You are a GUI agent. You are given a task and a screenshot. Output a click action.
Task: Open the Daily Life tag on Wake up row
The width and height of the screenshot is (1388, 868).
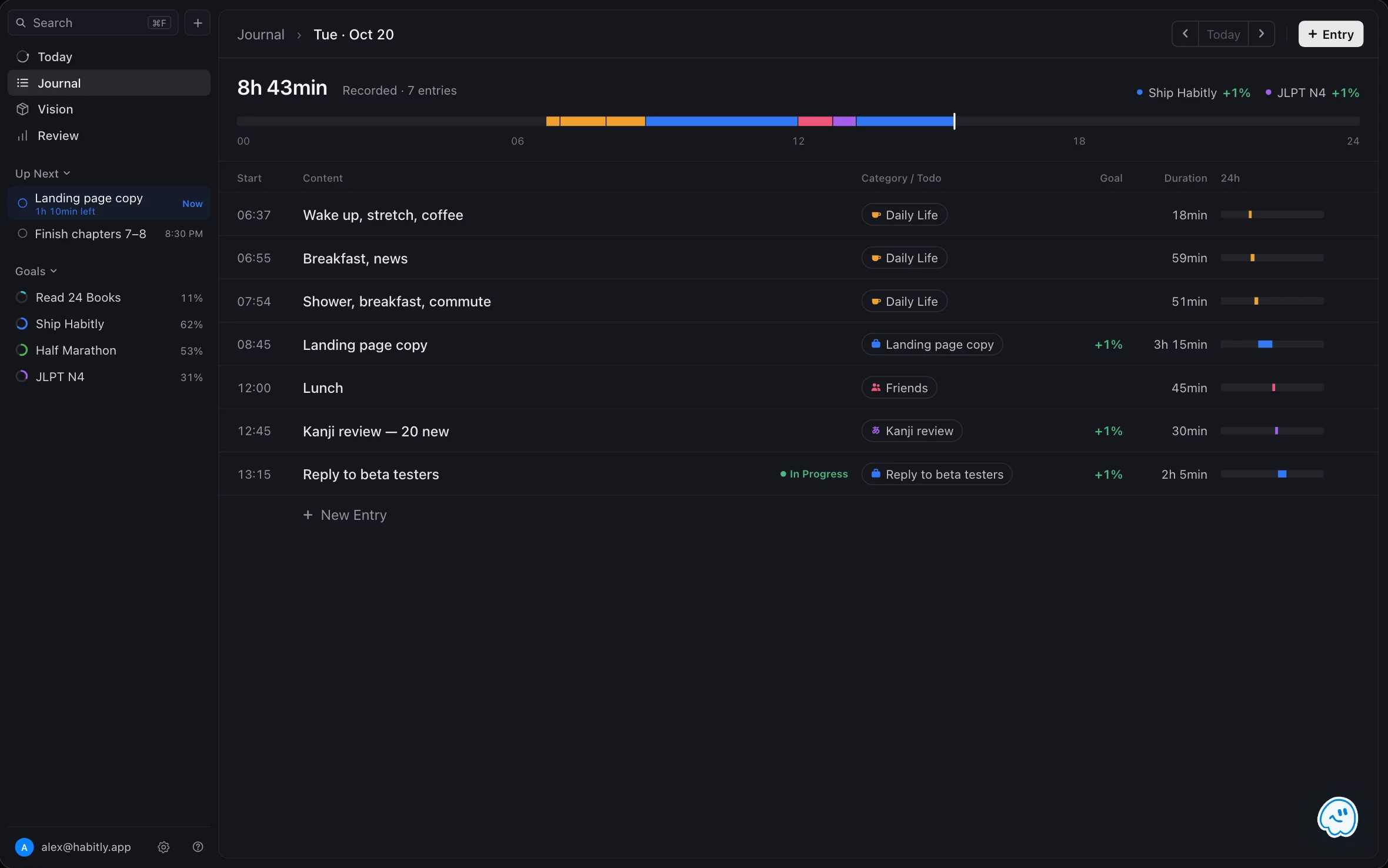pos(904,215)
